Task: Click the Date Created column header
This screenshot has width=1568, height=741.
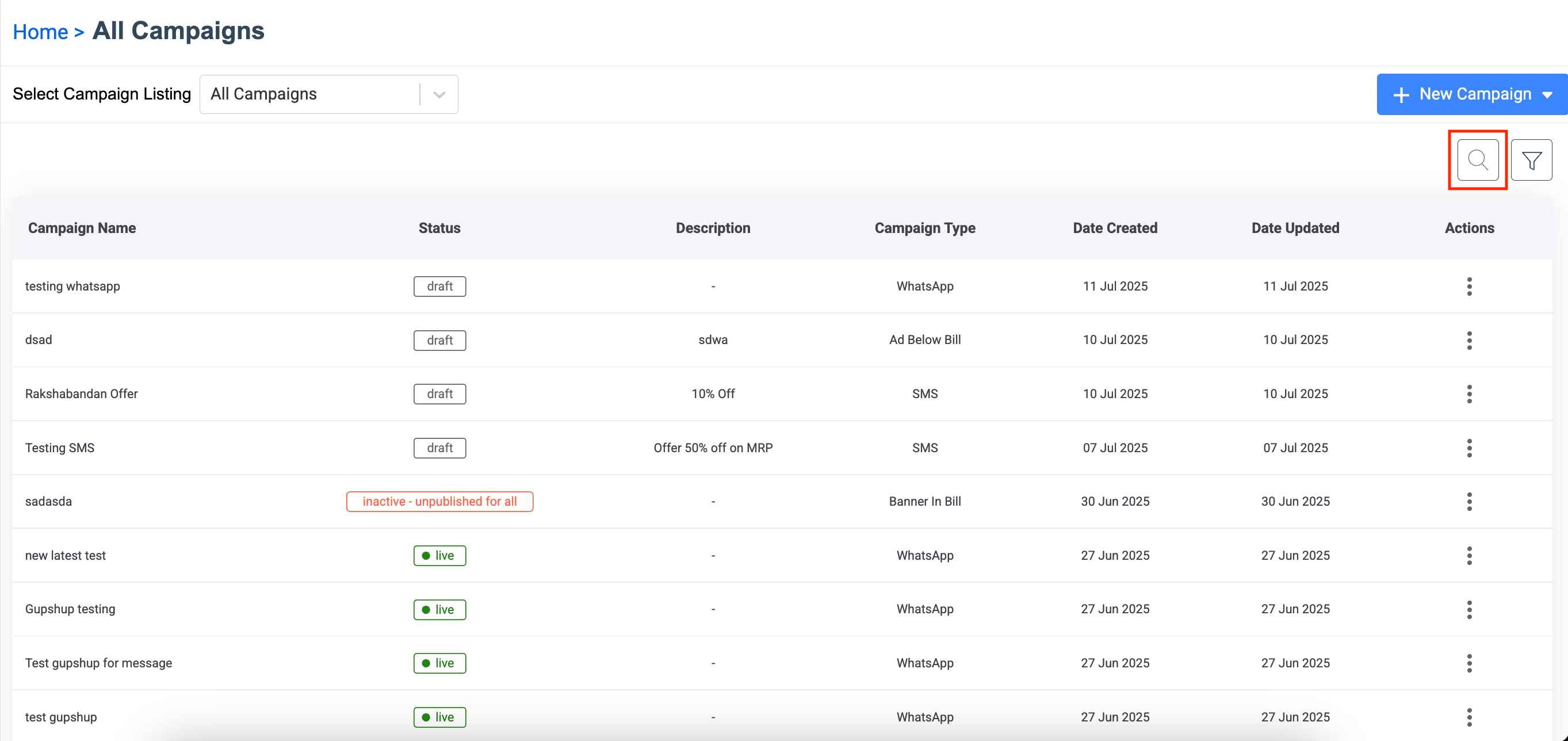Action: tap(1115, 228)
